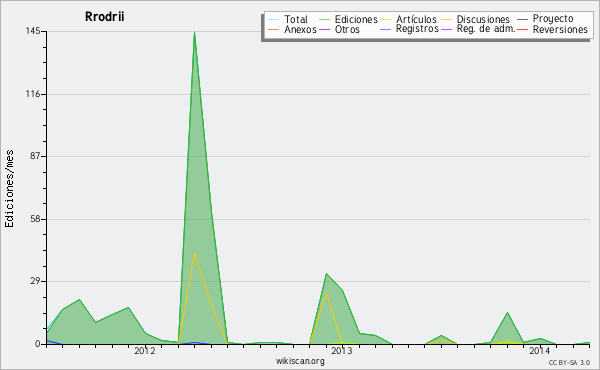Click the 2013 x-axis label
The image size is (600, 370).
[342, 351]
